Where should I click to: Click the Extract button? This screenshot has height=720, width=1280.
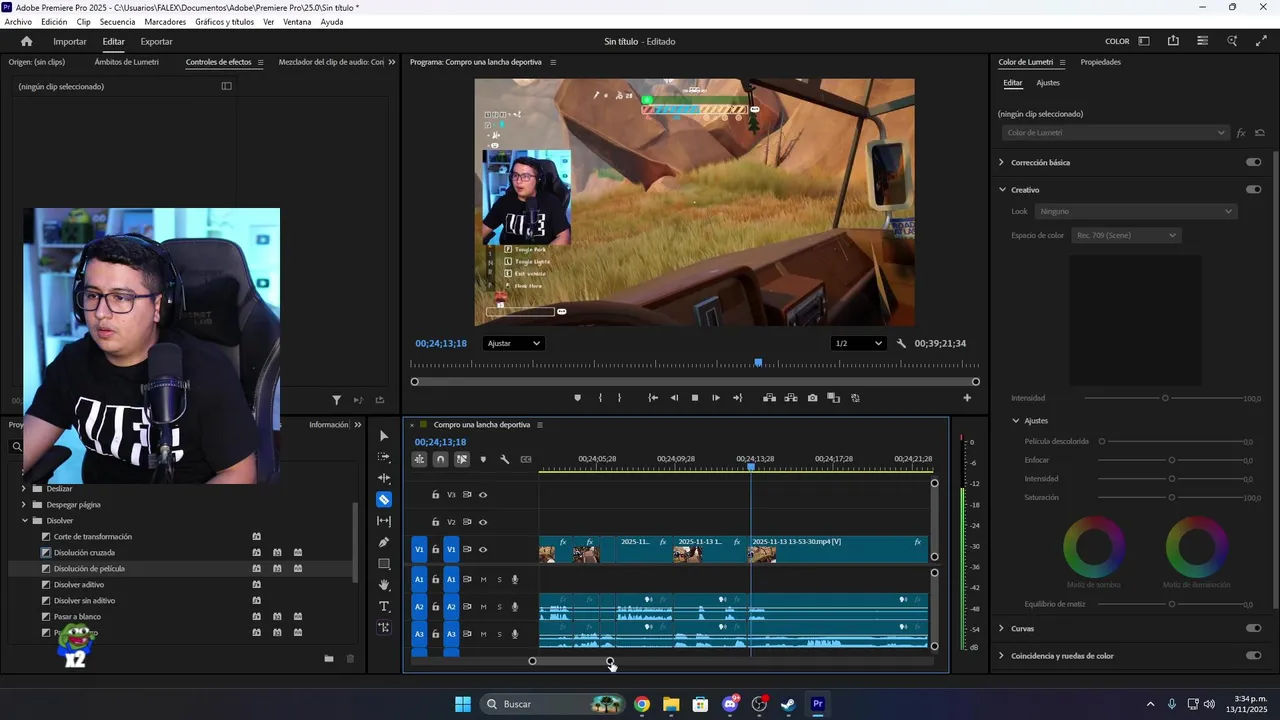pos(791,398)
